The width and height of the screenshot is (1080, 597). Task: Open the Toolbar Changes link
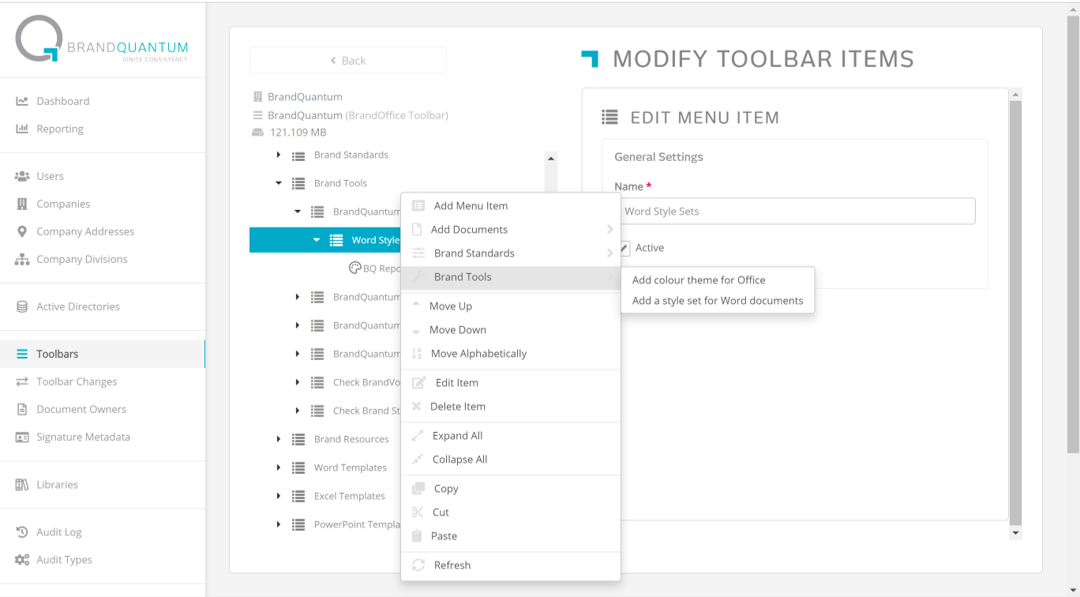pyautogui.click(x=76, y=381)
